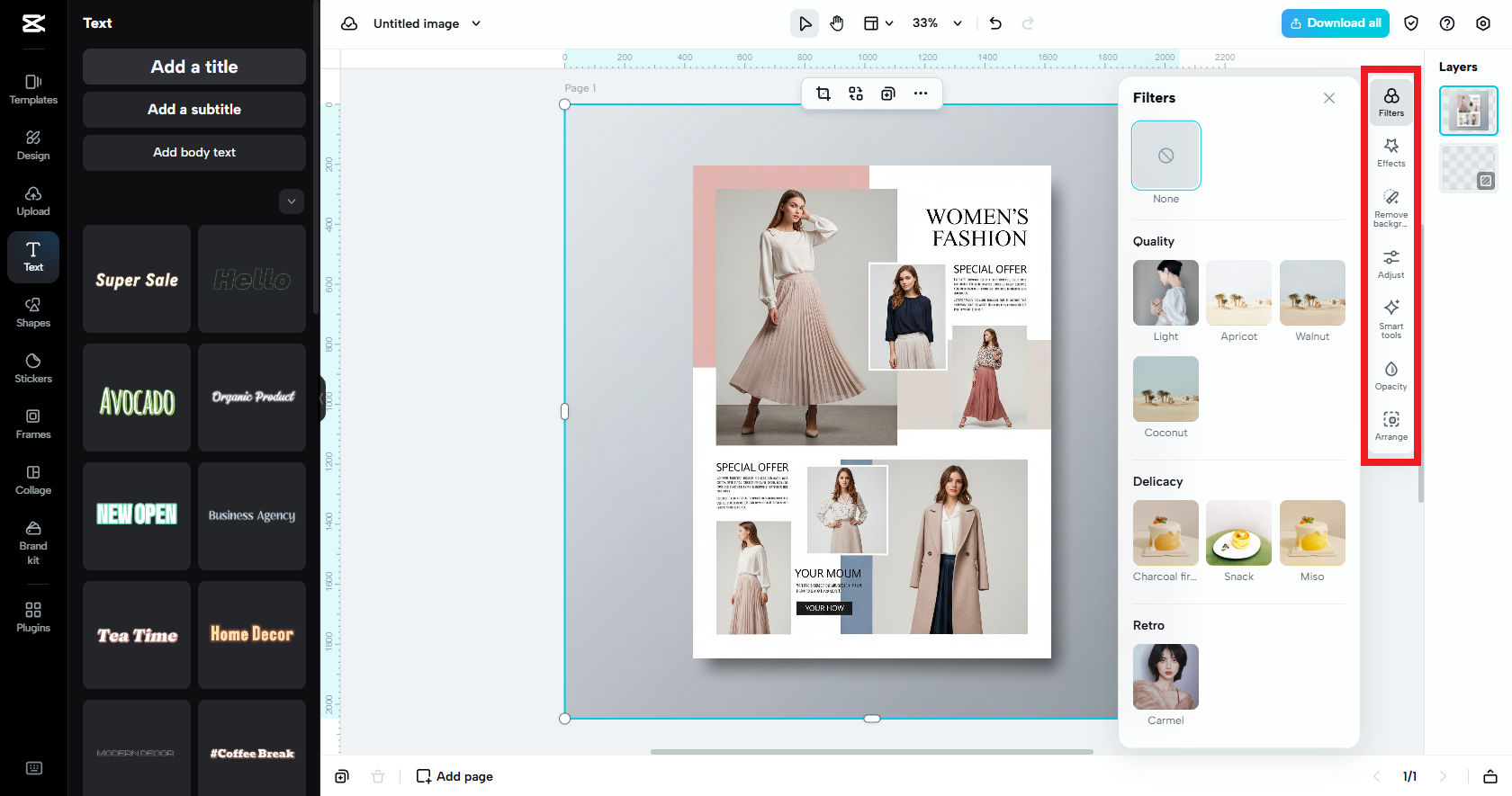
Task: Open Smart tools in right sidebar
Action: 1390,318
